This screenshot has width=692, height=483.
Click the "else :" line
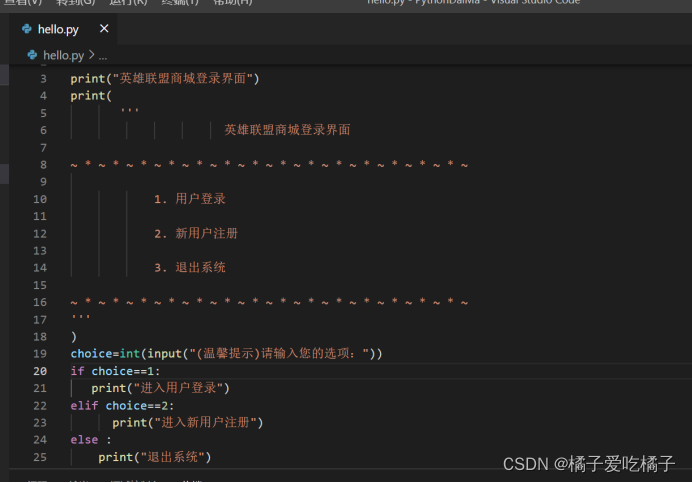pyautogui.click(x=91, y=440)
